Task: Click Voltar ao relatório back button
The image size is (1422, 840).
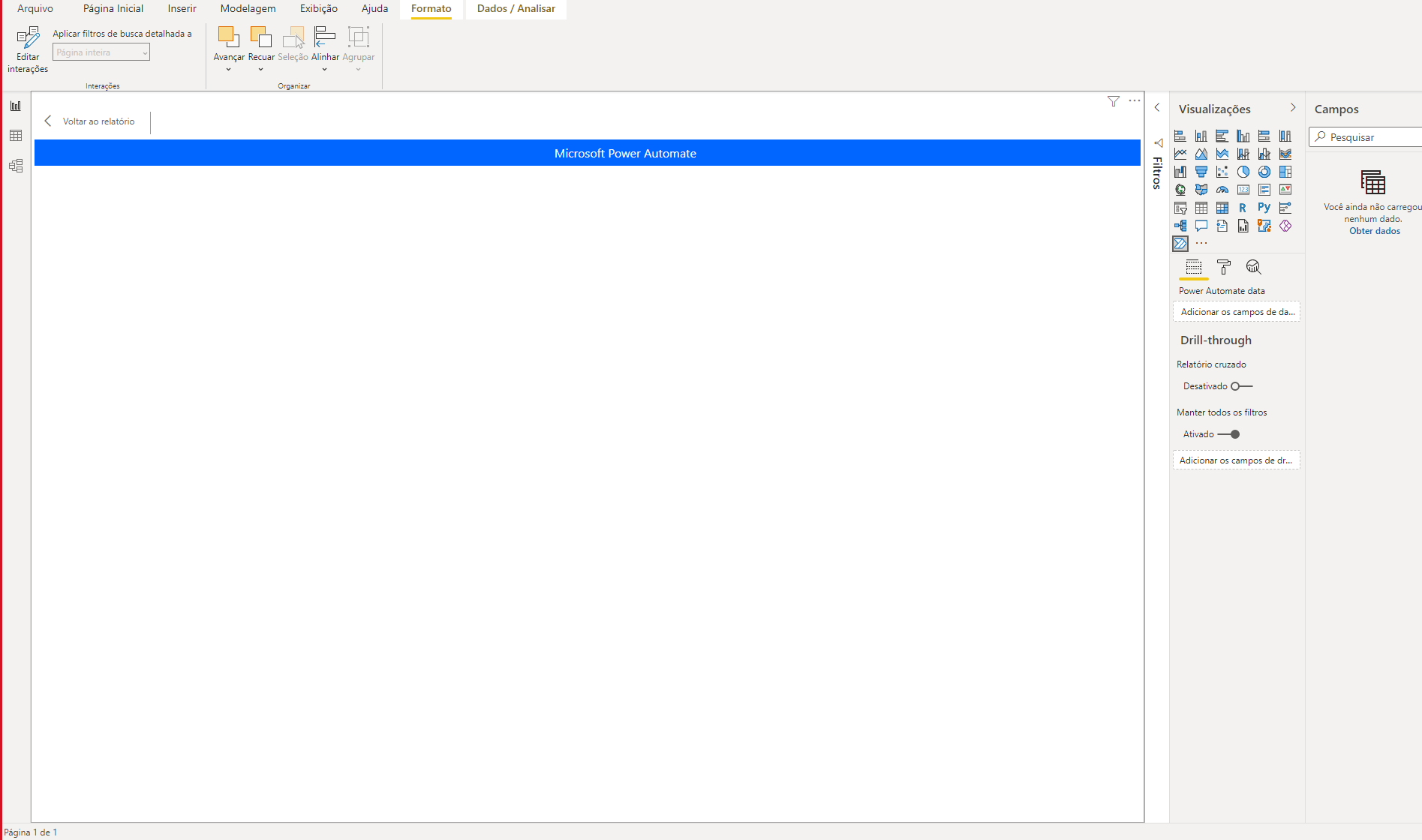Action: coord(90,121)
